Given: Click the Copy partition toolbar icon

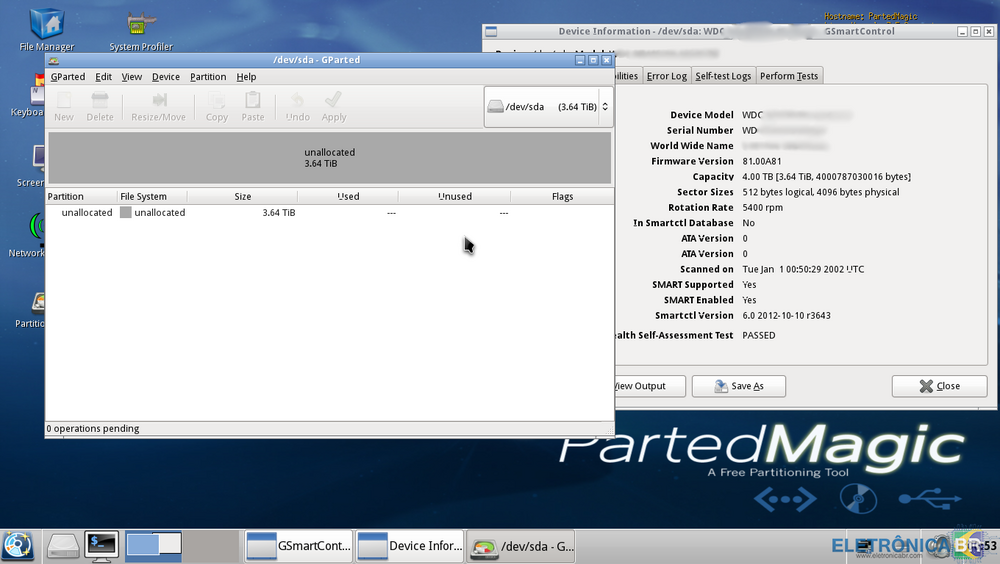Looking at the screenshot, I should (x=217, y=106).
